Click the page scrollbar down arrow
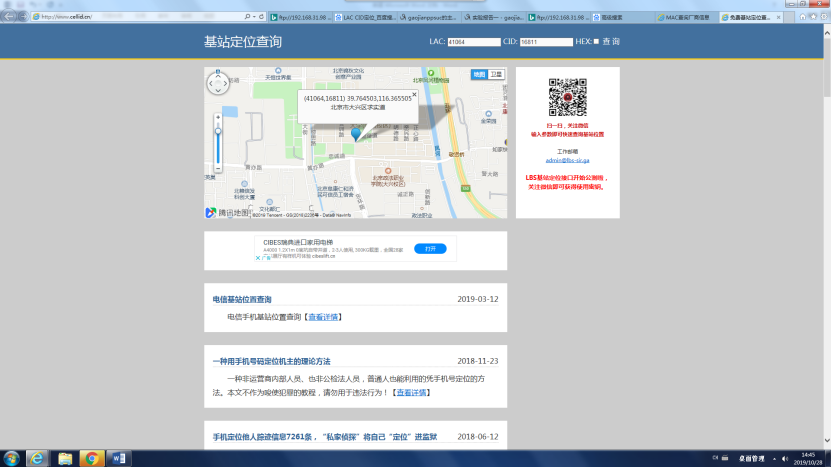 pos(827,441)
